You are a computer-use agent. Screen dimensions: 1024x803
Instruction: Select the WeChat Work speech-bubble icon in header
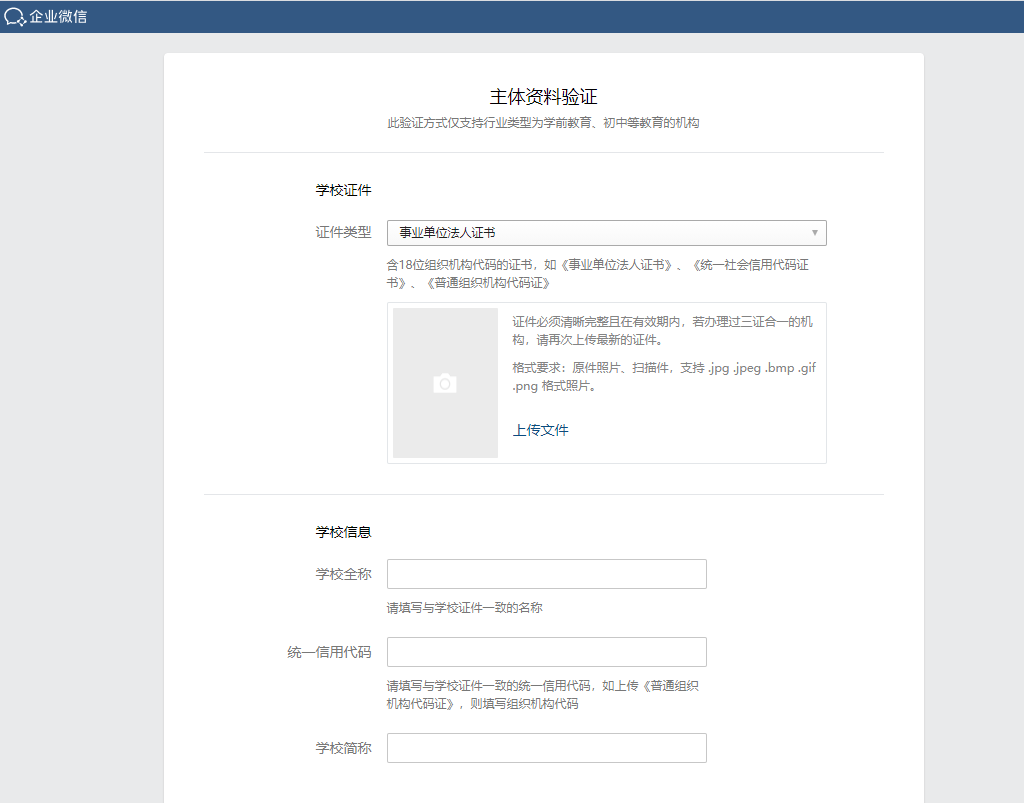14,17
